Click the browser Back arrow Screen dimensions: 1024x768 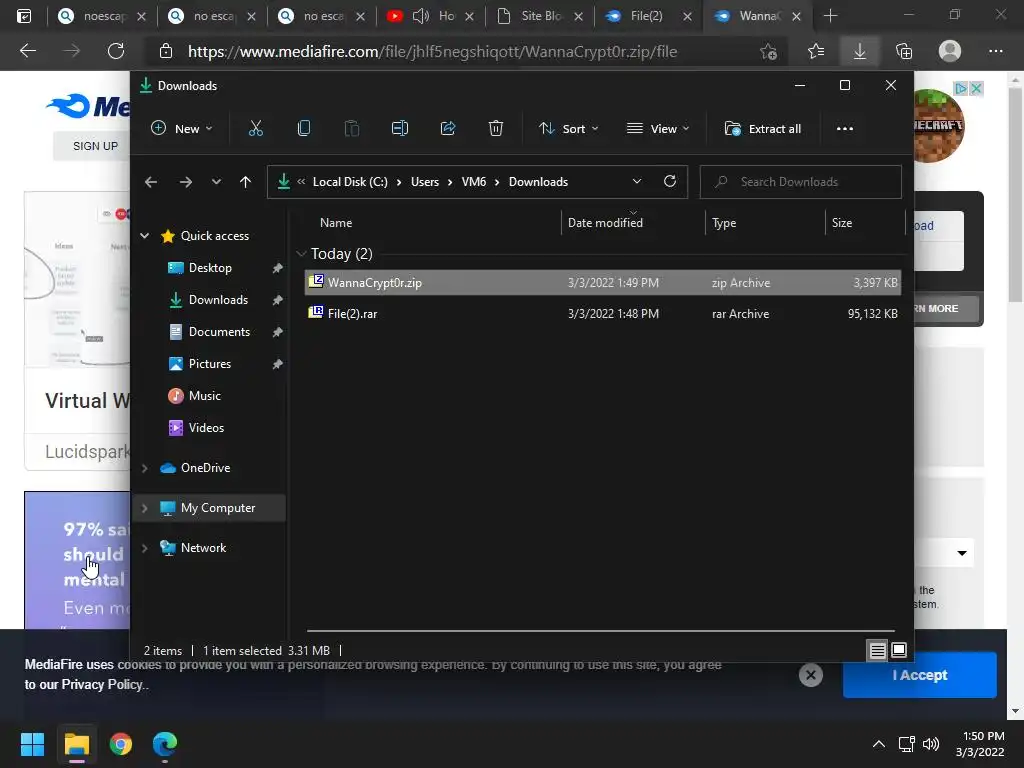[28, 51]
